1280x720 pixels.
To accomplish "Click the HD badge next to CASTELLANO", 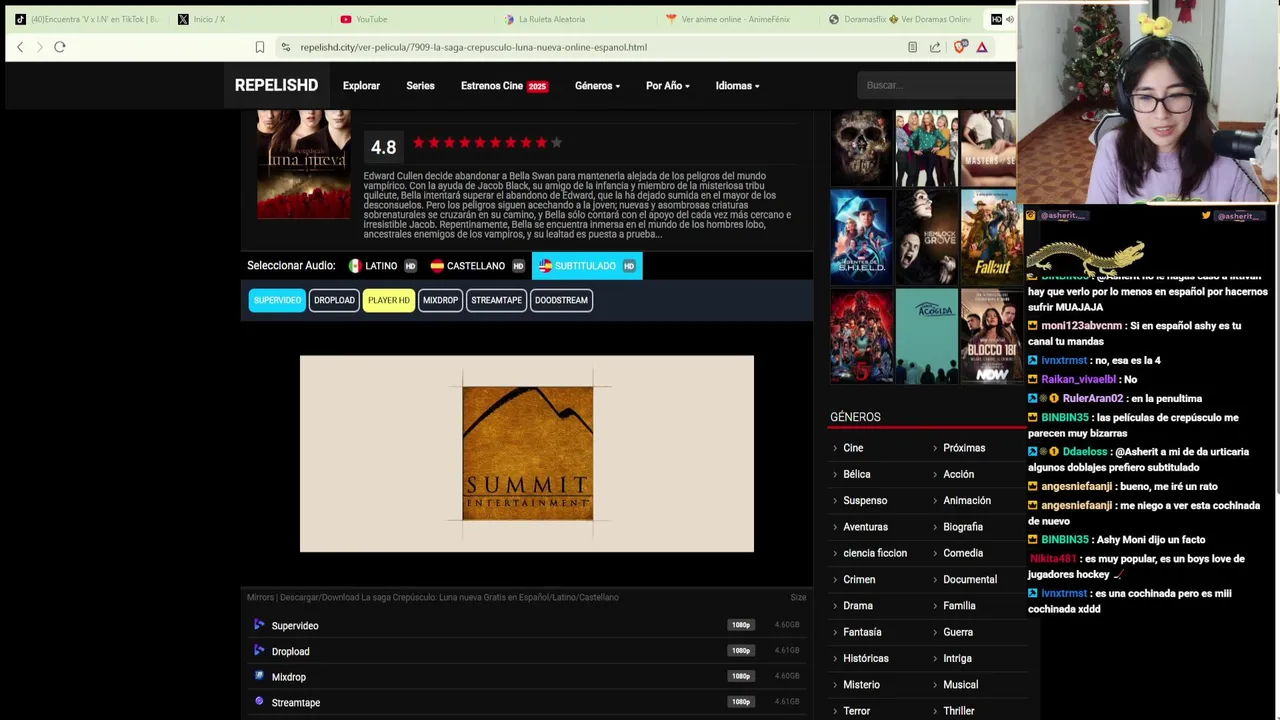I will point(518,266).
